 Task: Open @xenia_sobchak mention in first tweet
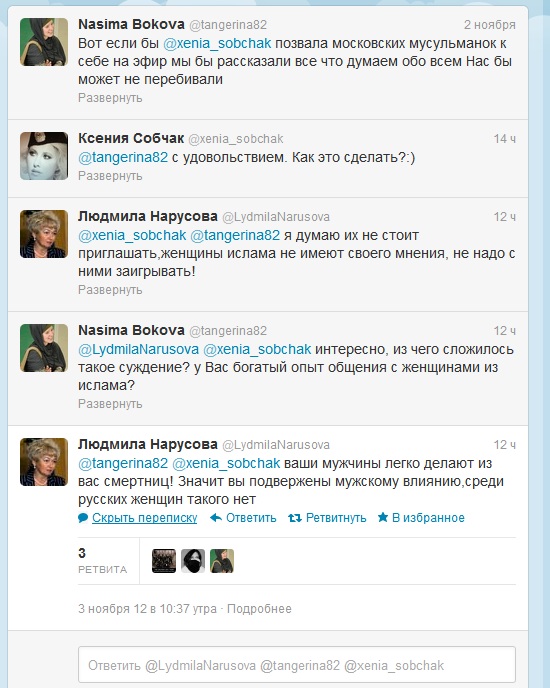[x=217, y=43]
